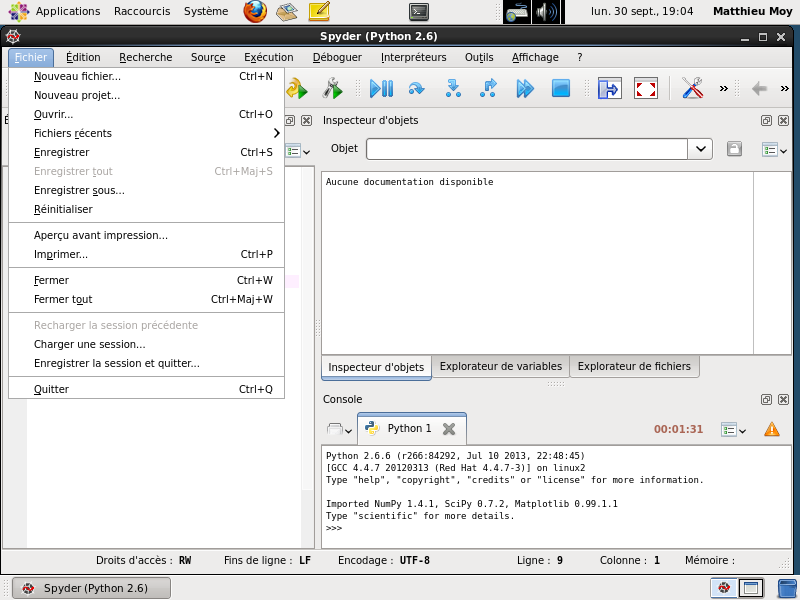Show more toolbar items after tools icon
800x600 pixels.
(723, 89)
